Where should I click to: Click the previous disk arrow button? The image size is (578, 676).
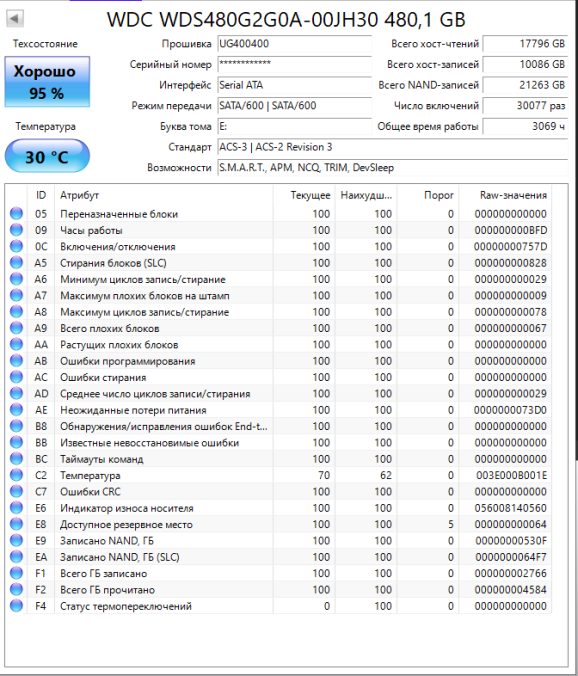pyautogui.click(x=15, y=19)
